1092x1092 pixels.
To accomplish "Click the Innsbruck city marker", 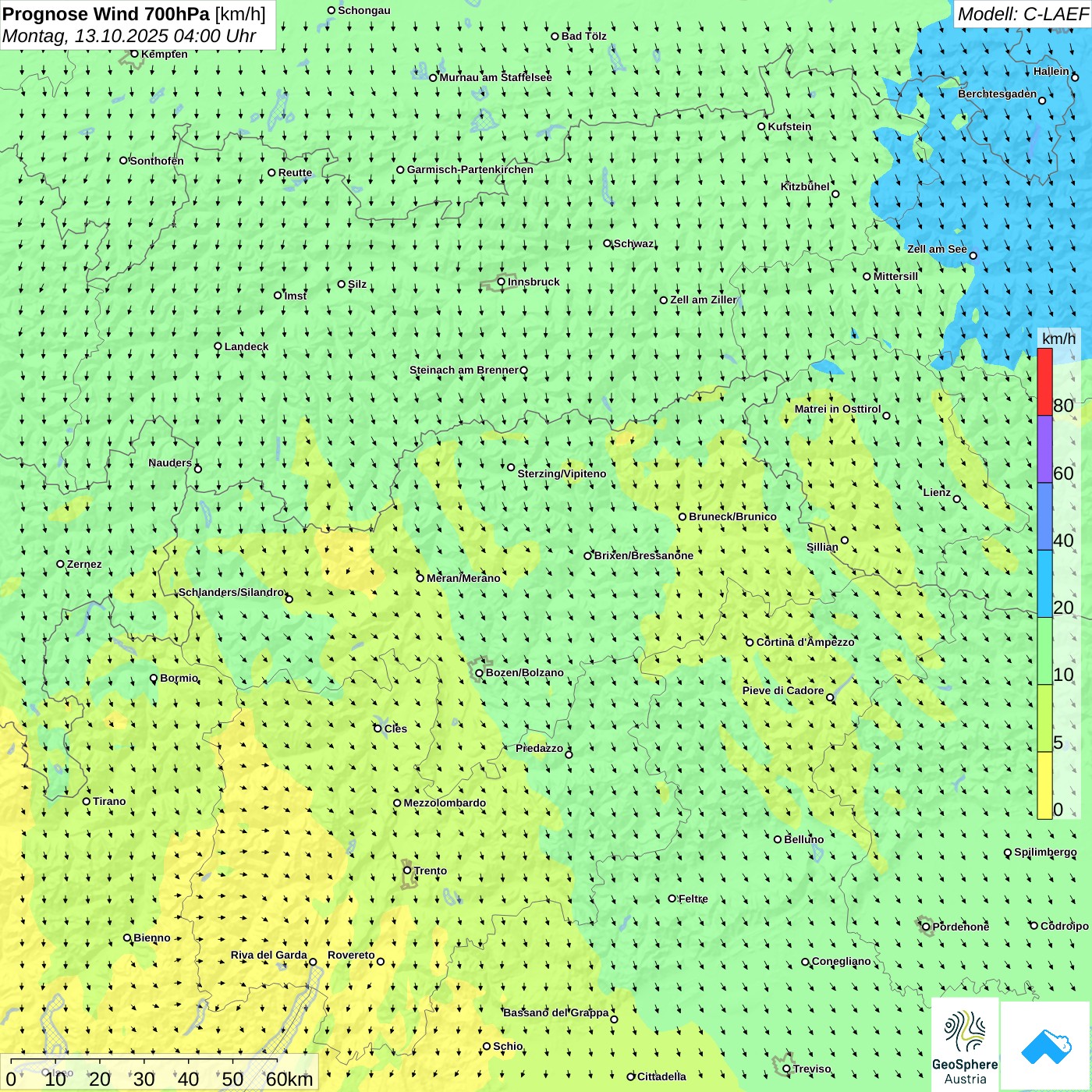I will pyautogui.click(x=502, y=282).
